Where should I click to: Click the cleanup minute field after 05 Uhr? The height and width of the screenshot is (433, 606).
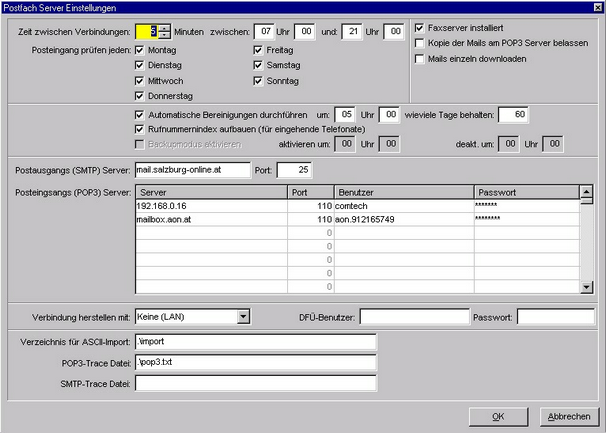[x=389, y=115]
